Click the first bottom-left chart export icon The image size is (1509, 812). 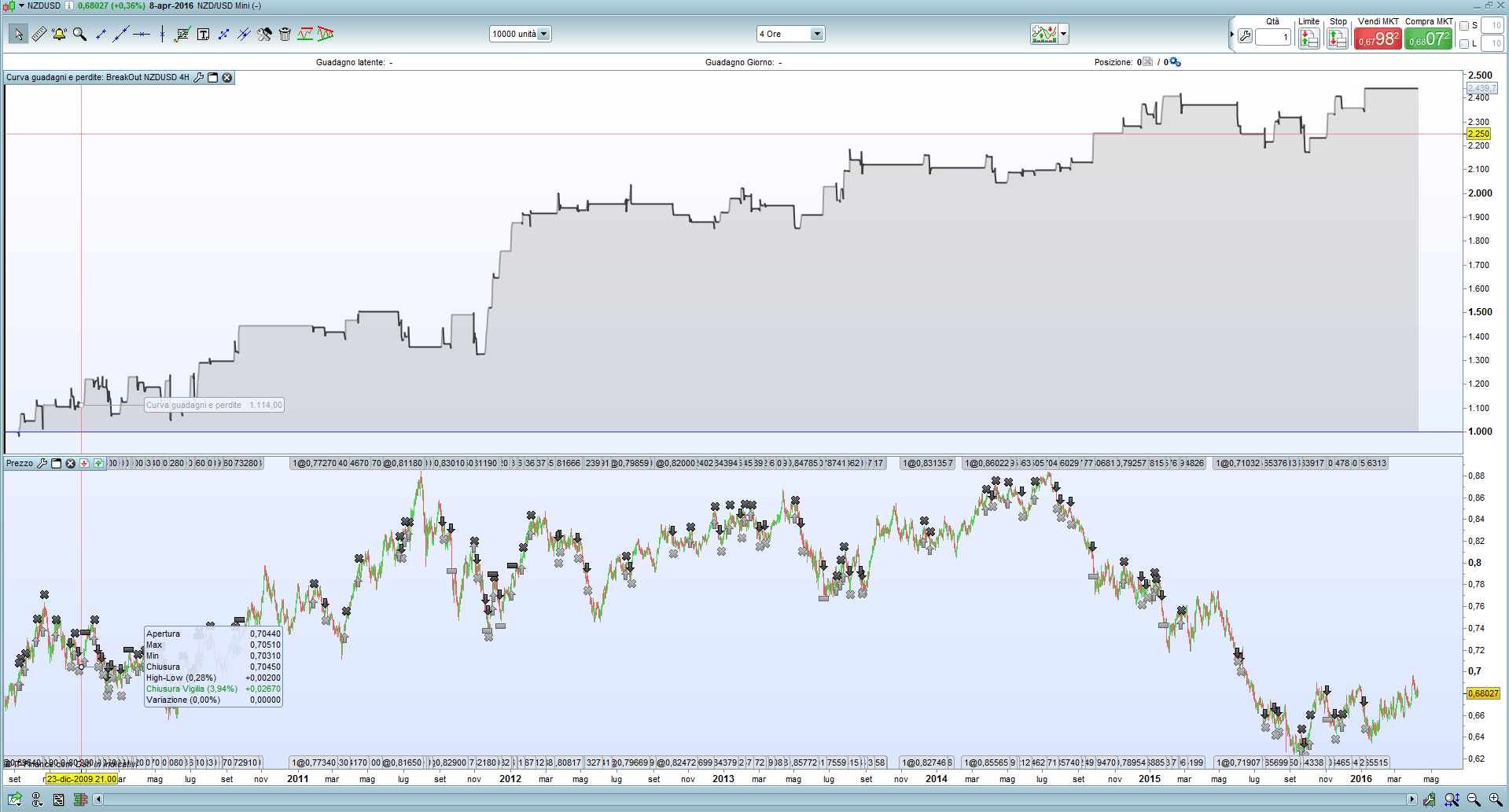15,799
